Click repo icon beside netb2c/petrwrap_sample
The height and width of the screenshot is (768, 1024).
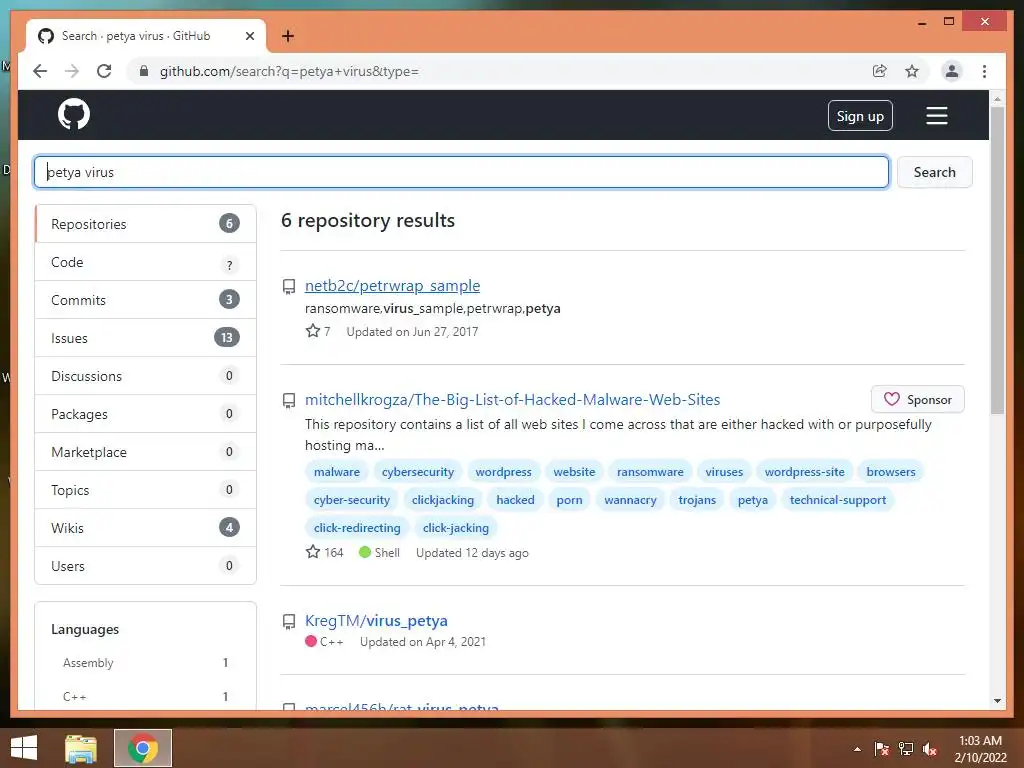pos(289,287)
